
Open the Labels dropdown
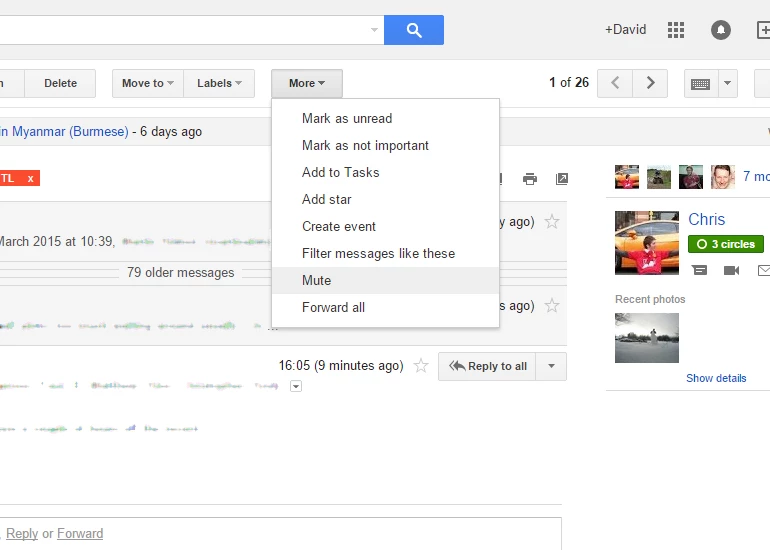pos(219,83)
